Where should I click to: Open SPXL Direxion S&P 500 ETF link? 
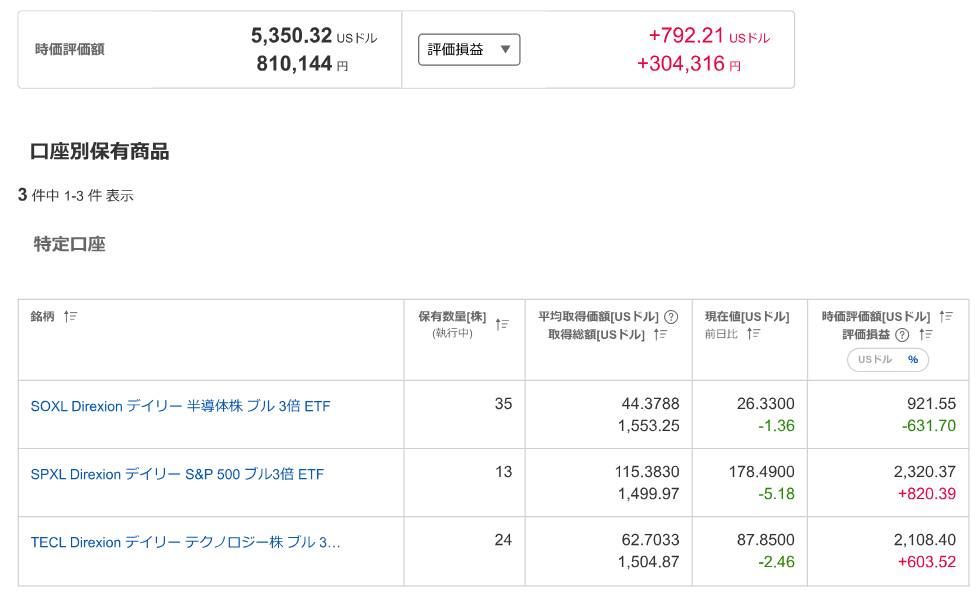pos(177,474)
